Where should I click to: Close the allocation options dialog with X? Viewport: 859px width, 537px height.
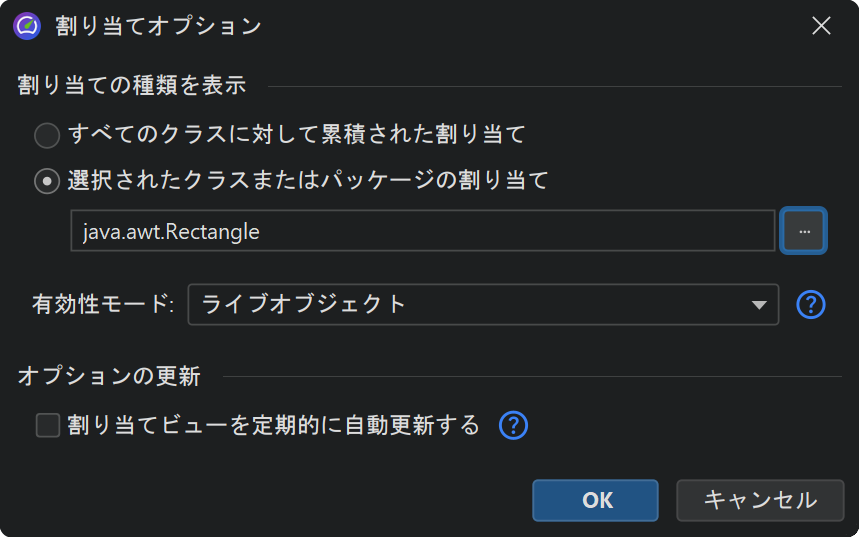tap(821, 26)
